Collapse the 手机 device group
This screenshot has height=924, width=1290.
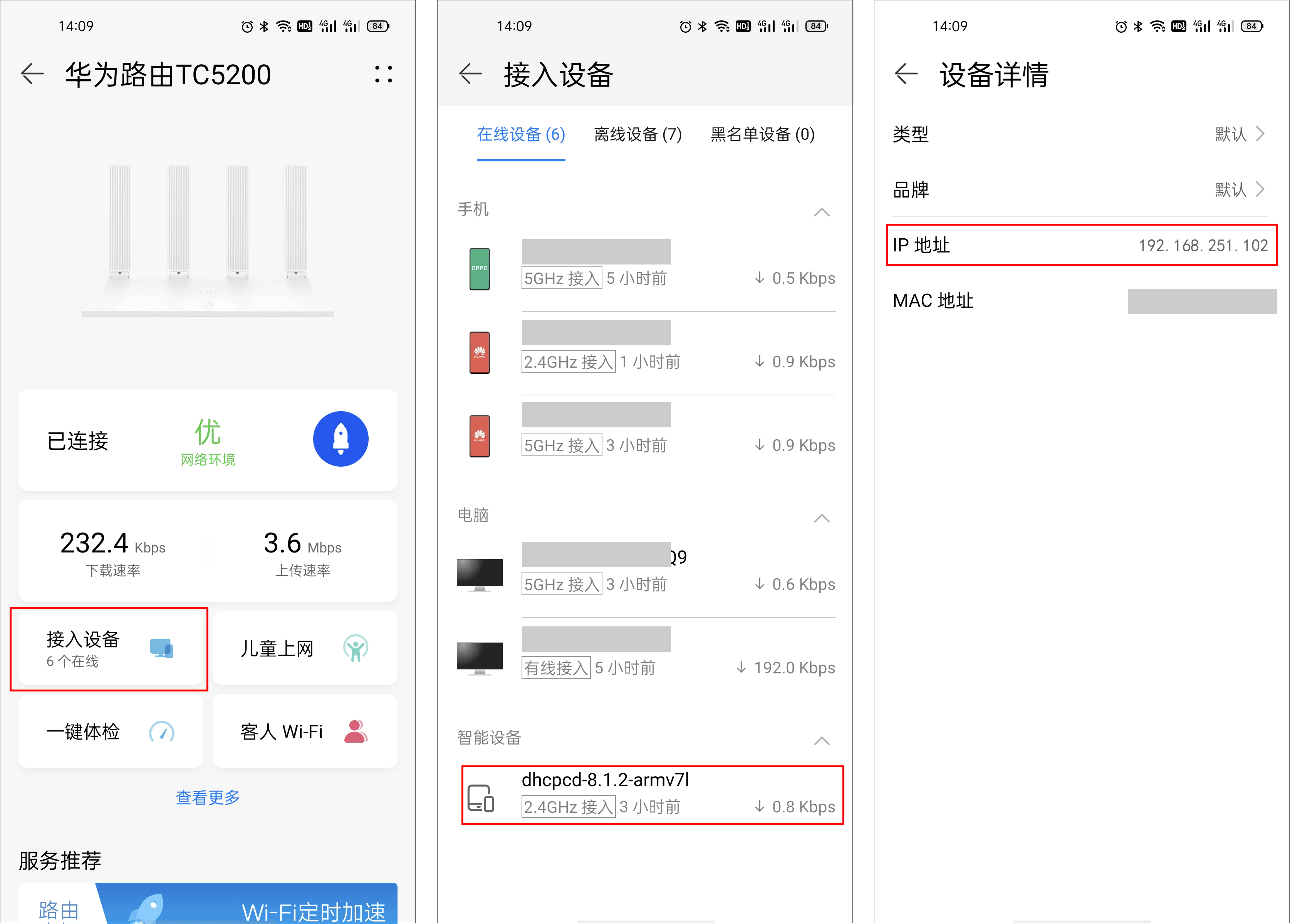[x=821, y=212]
